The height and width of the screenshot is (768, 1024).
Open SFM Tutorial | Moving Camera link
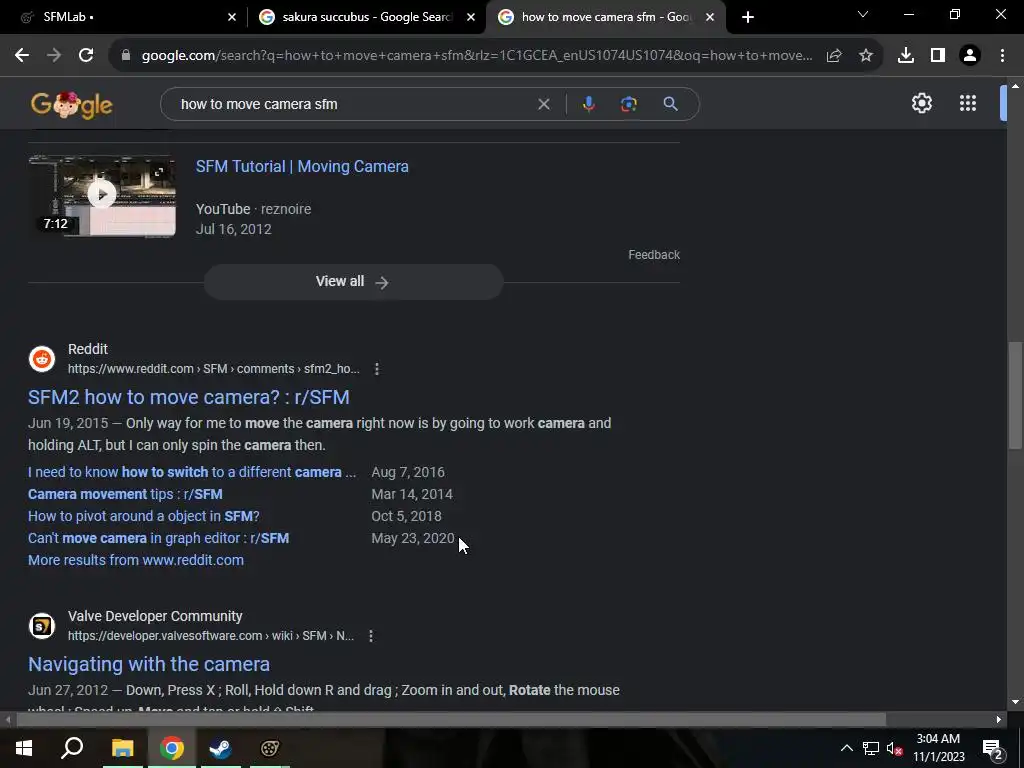click(302, 167)
